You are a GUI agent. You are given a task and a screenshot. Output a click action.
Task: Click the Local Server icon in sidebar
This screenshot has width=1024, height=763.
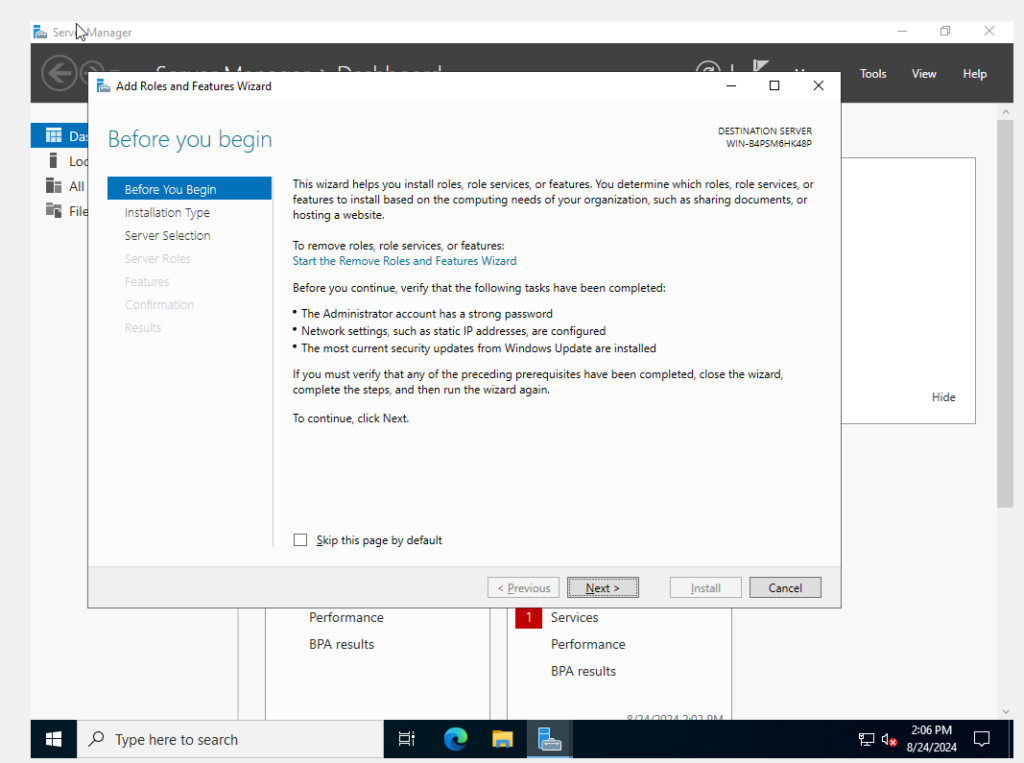coord(54,161)
